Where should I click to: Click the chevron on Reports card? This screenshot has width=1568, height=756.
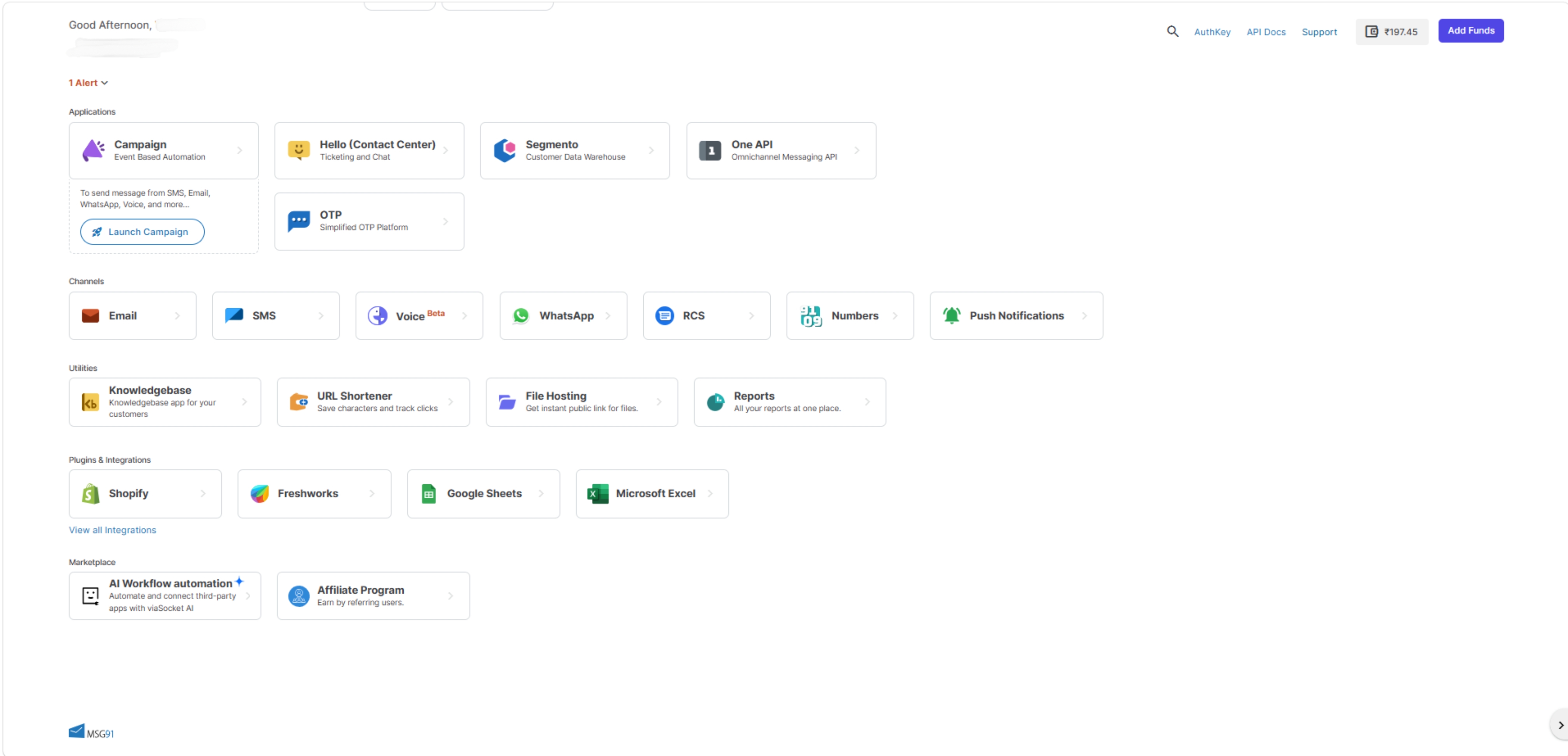coord(867,402)
